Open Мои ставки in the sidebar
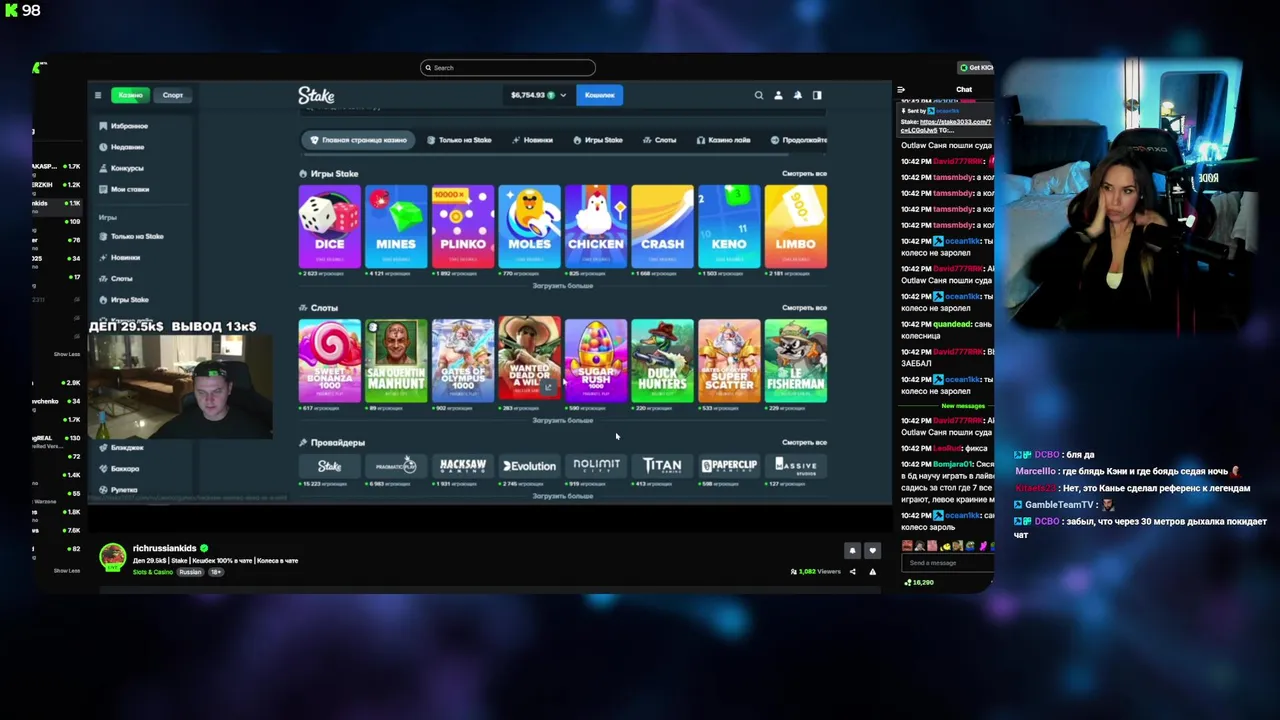The width and height of the screenshot is (1280, 720). click(x=124, y=189)
